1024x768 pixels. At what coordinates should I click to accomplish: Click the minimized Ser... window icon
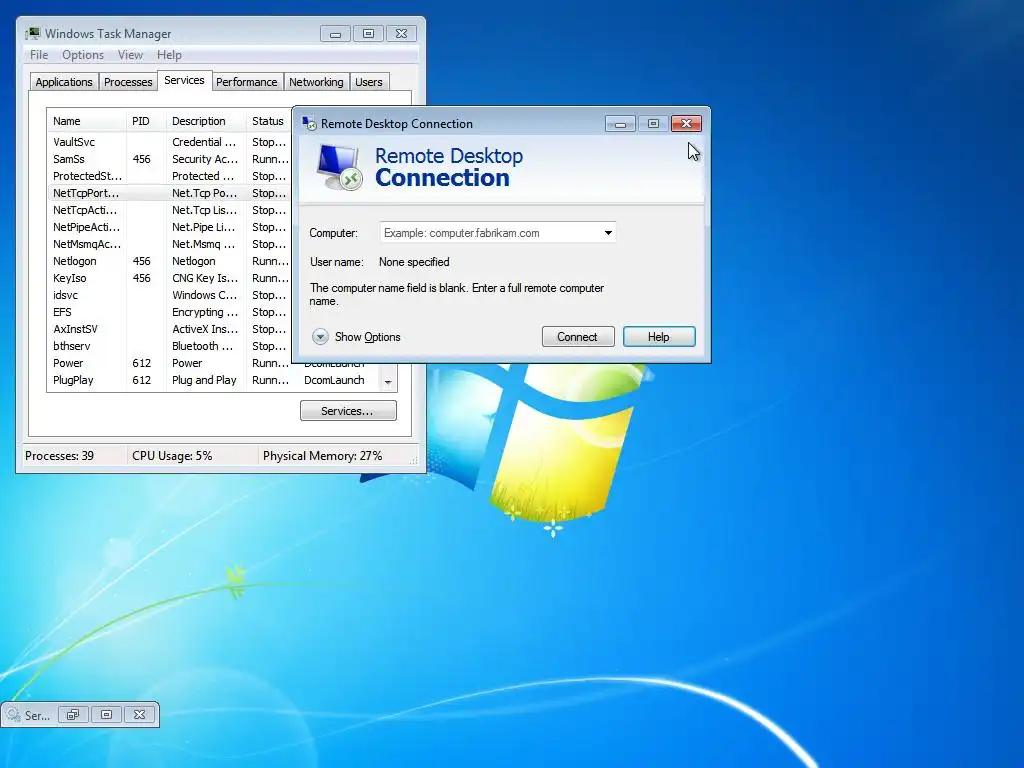14,715
